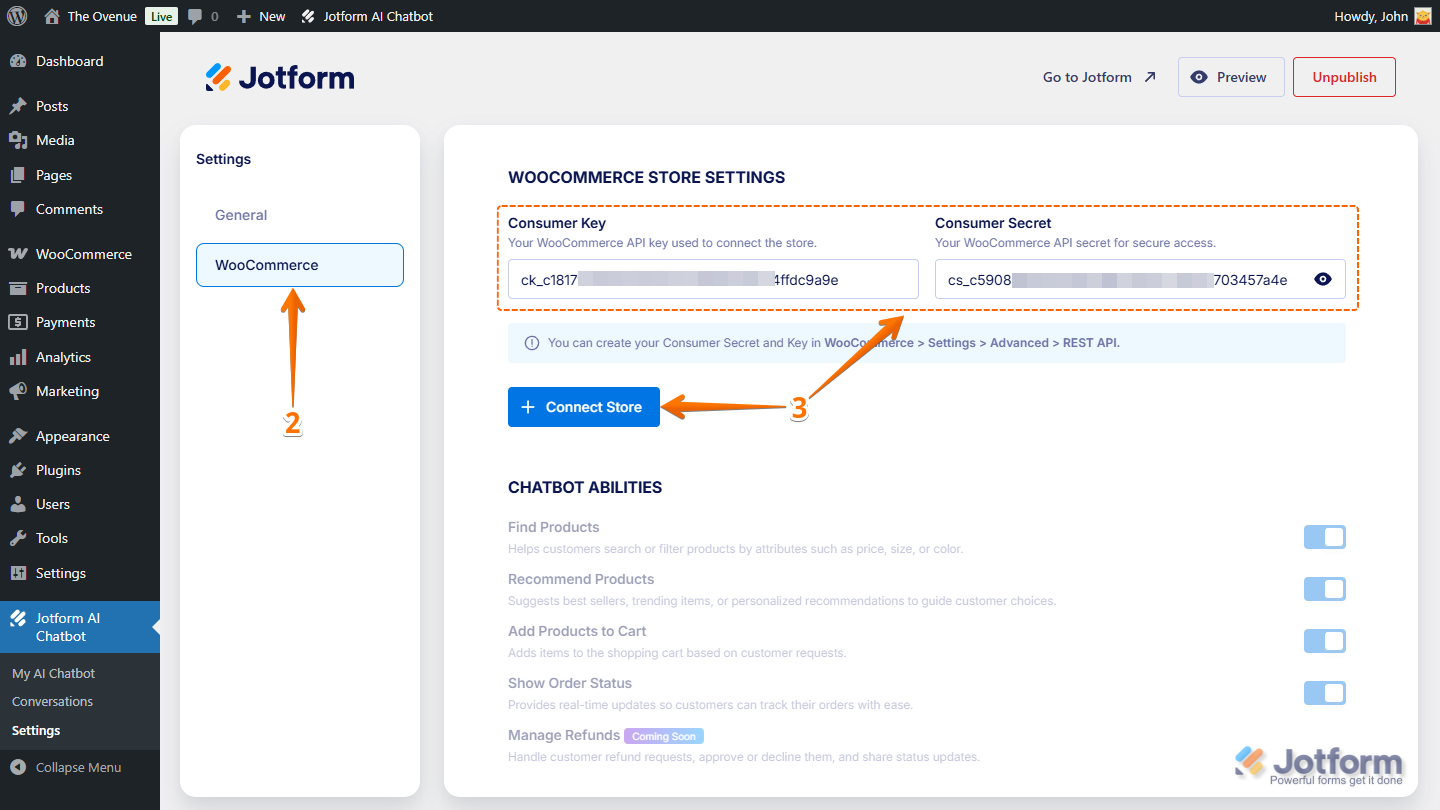Viewport: 1440px width, 810px height.
Task: Select the WooCommerce settings tab
Action: pyautogui.click(x=299, y=264)
